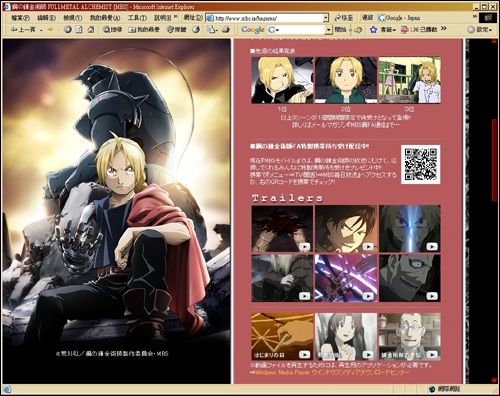Expand the menu bar overflow chevron
The height and width of the screenshot is (396, 500).
coord(176,16)
